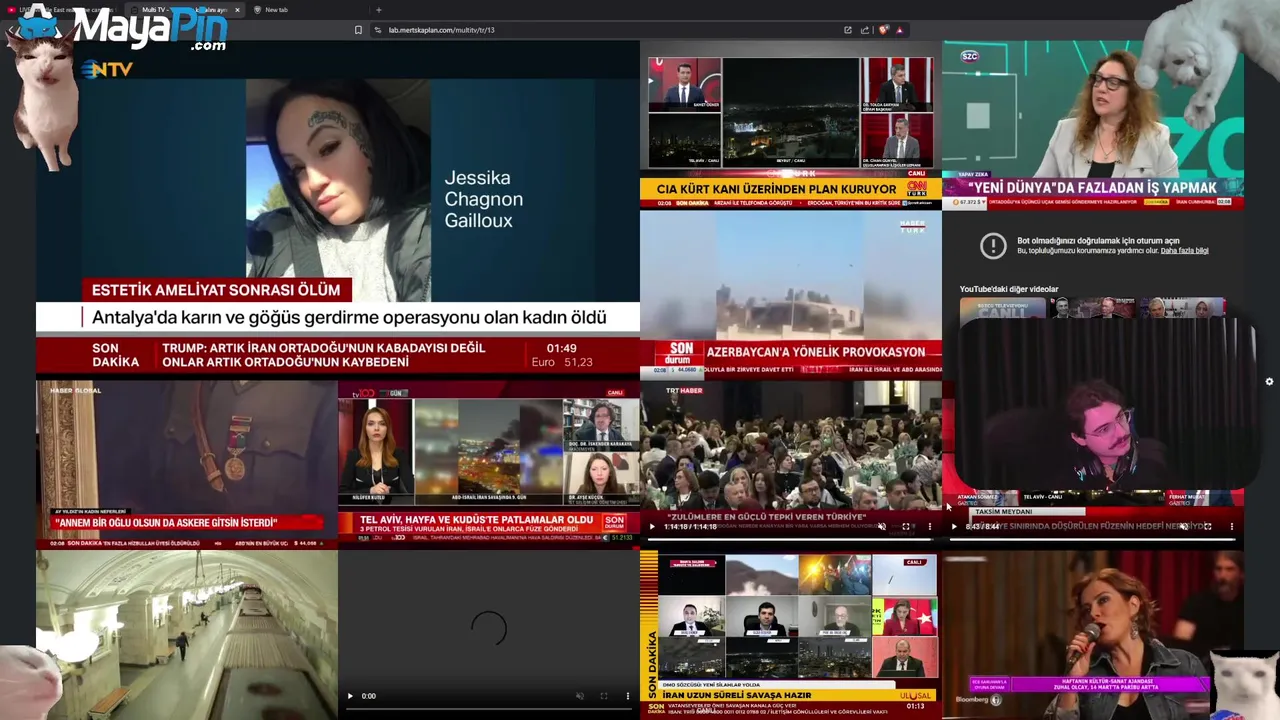Screen dimensions: 1280x720
Task: Fullscreen the TRT Haber video
Action: 906,526
